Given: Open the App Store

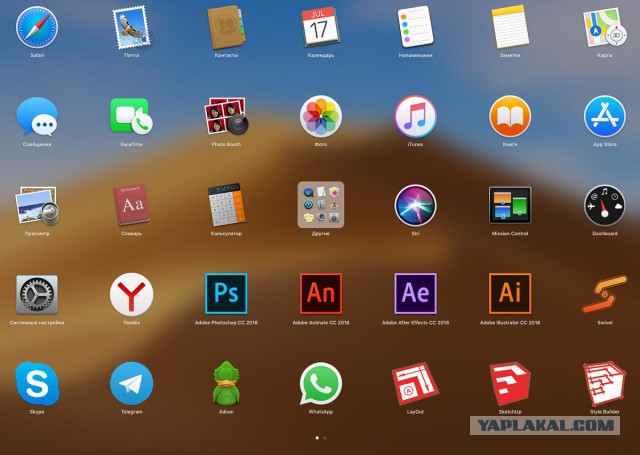Looking at the screenshot, I should [x=604, y=117].
